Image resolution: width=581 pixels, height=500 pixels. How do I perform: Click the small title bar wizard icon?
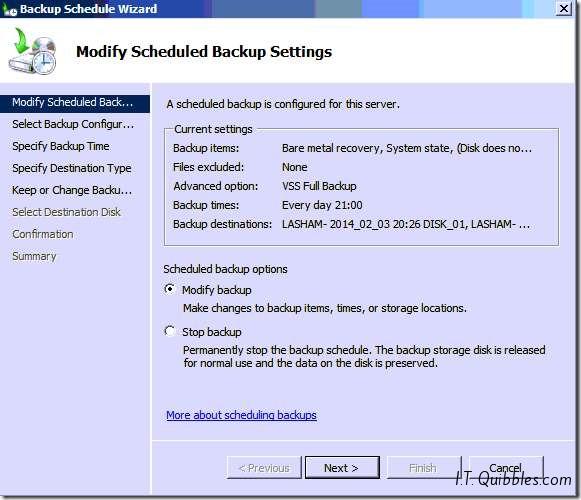tap(9, 10)
